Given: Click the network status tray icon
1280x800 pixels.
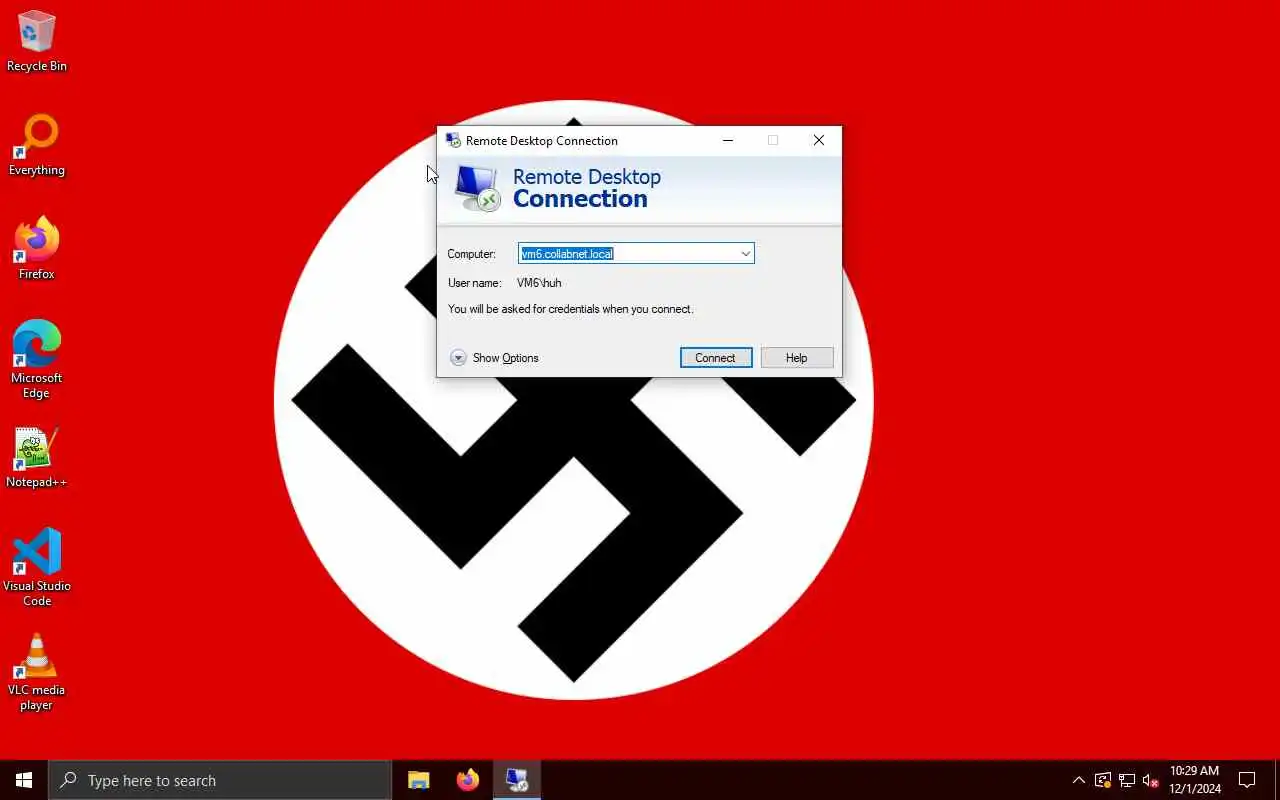Looking at the screenshot, I should point(1127,780).
